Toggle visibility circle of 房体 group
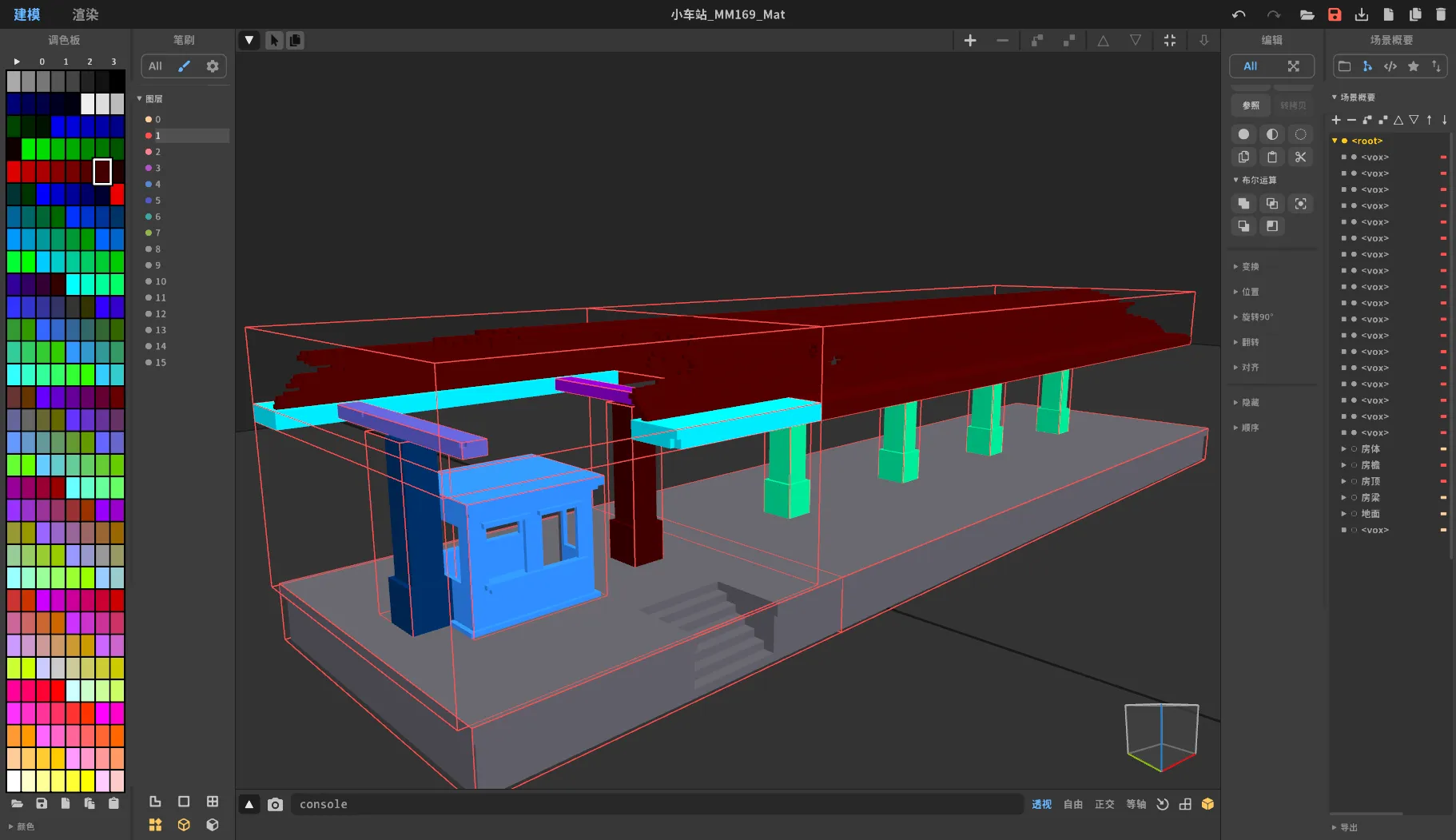Image resolution: width=1456 pixels, height=840 pixels. 1354,449
